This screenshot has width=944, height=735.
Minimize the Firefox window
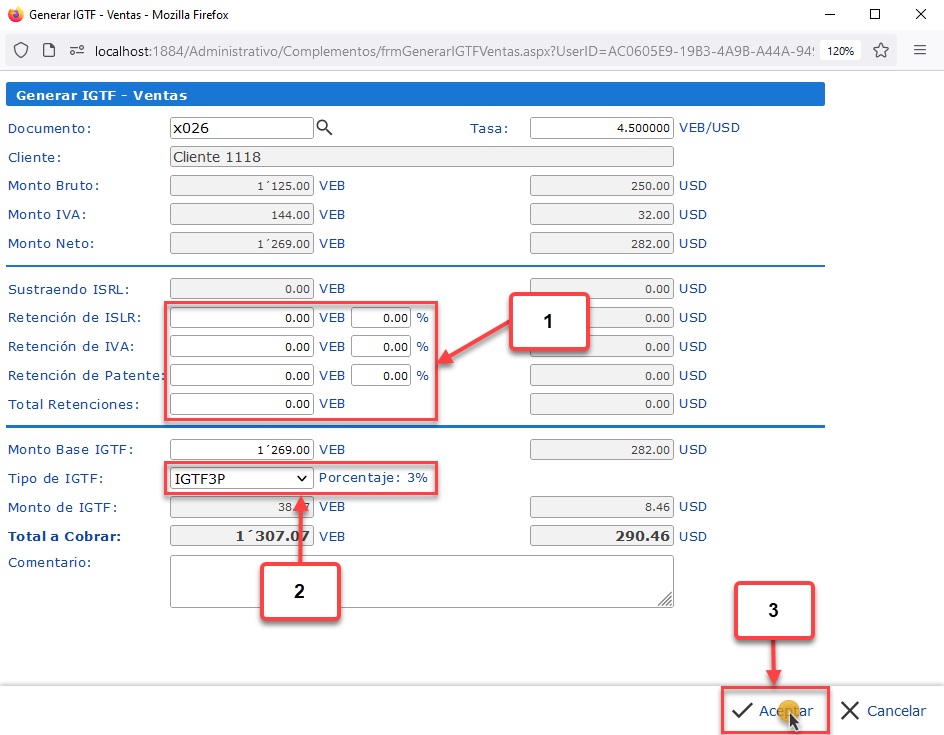pos(830,14)
